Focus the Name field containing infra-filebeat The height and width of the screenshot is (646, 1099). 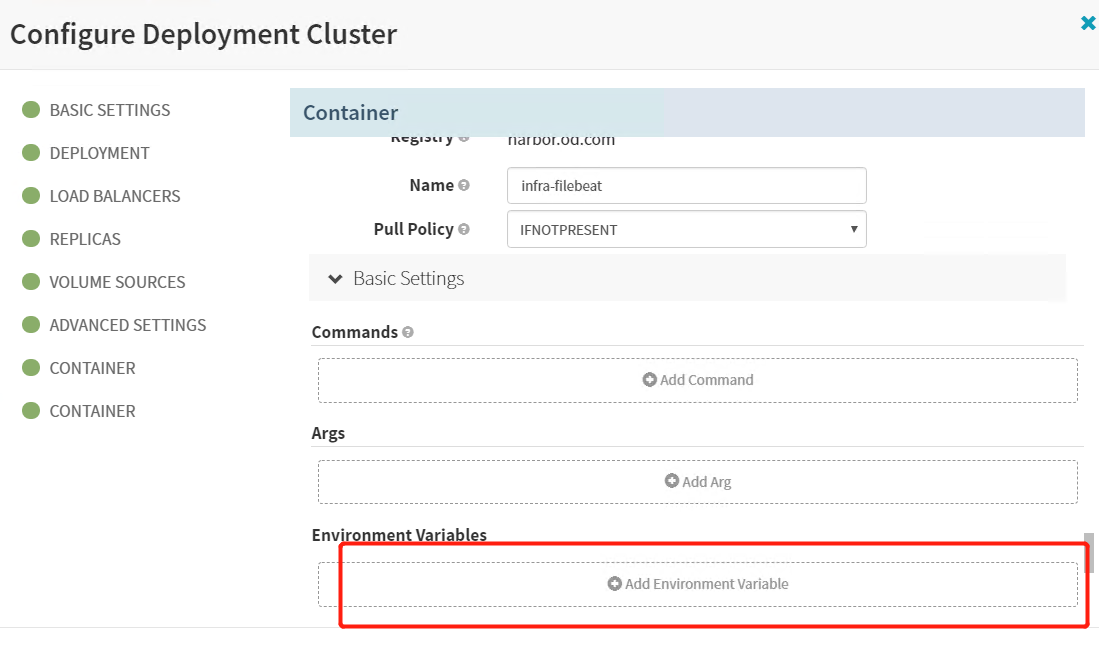tap(686, 186)
